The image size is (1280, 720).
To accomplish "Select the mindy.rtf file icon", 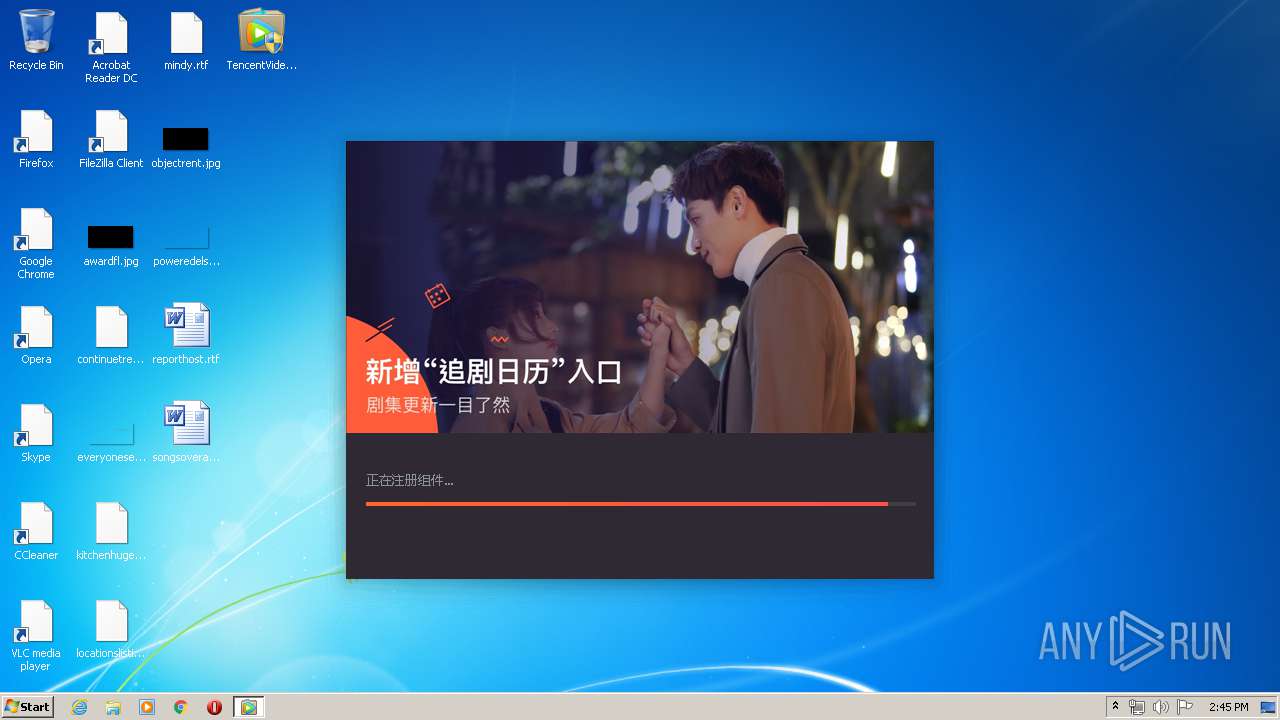I will (x=186, y=41).
